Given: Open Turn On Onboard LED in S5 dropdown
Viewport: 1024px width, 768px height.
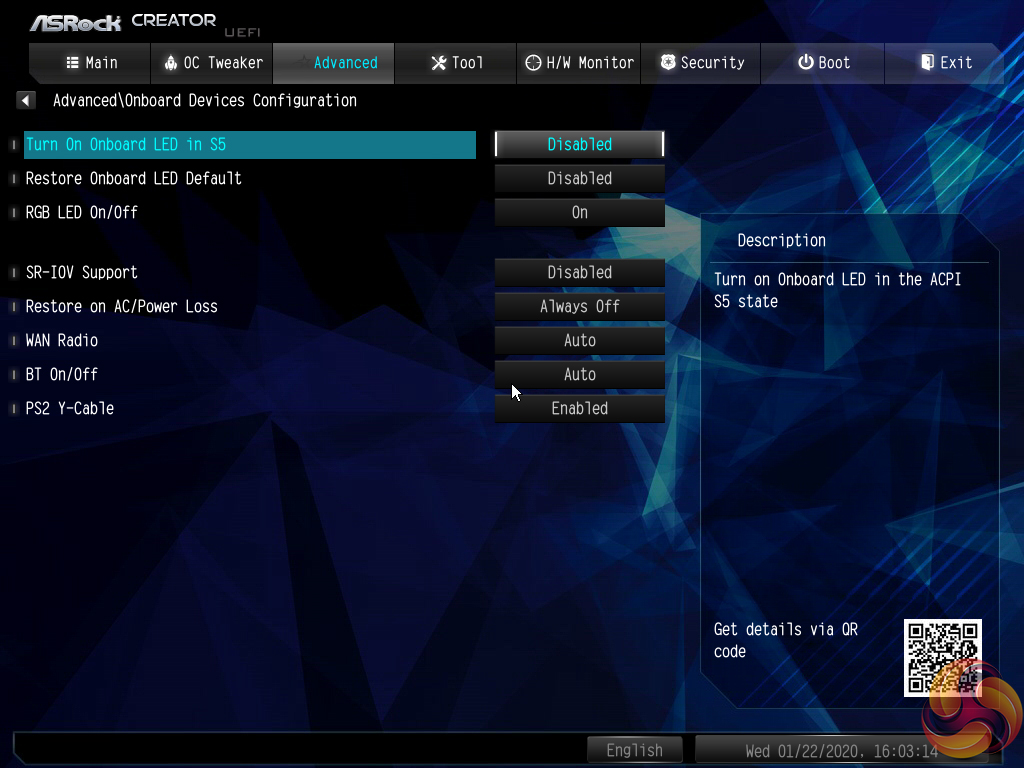Looking at the screenshot, I should pyautogui.click(x=579, y=144).
